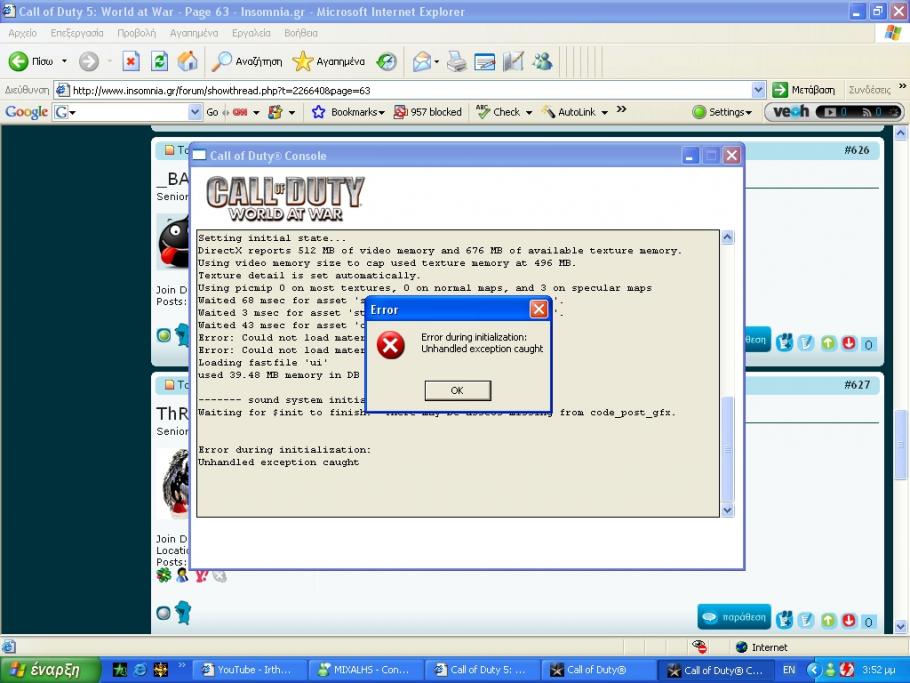Click the 957 blocked popup blocker
Viewport: 910px width, 683px height.
tap(427, 112)
